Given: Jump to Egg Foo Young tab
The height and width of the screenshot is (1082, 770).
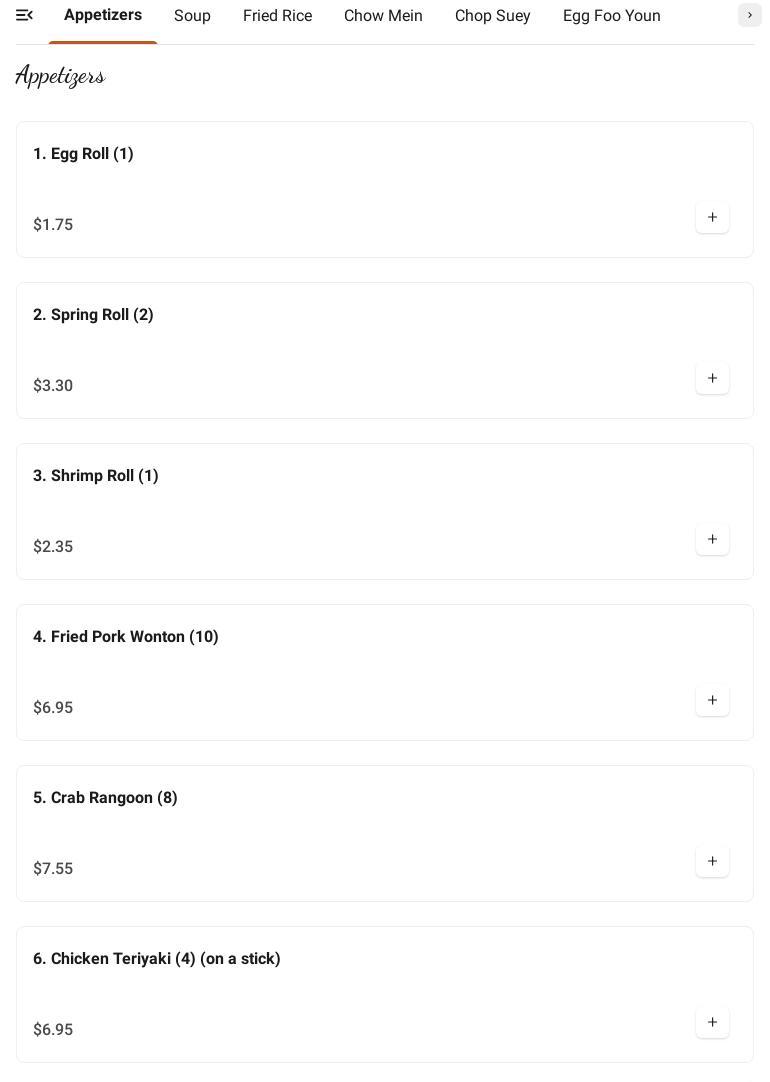Looking at the screenshot, I should [611, 16].
